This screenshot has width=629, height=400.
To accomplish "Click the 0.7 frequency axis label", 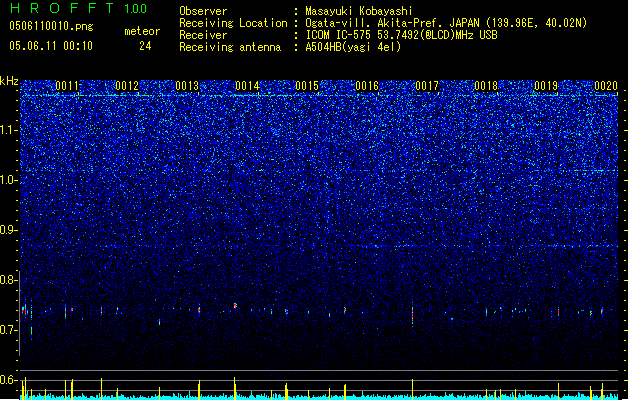I will point(9,330).
